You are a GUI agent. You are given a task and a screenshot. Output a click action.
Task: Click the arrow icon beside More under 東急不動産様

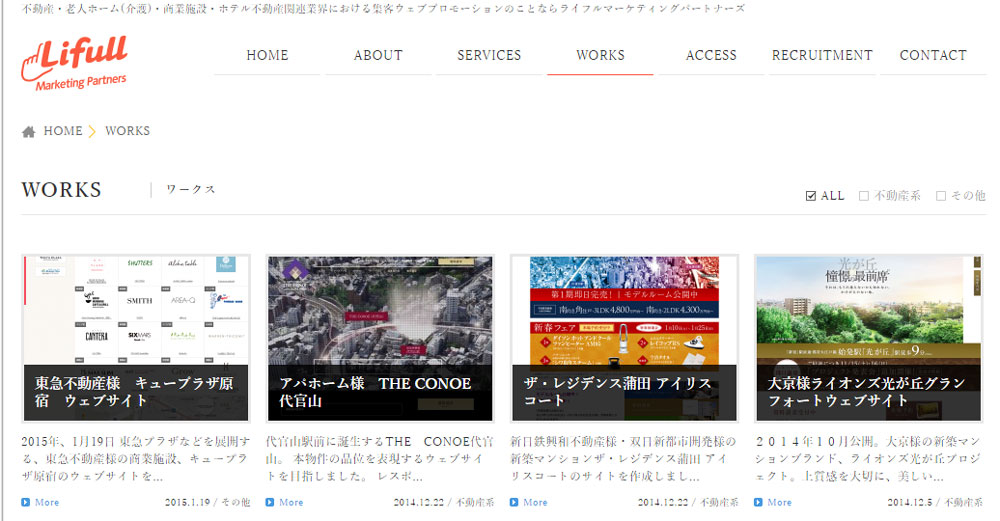[26, 503]
